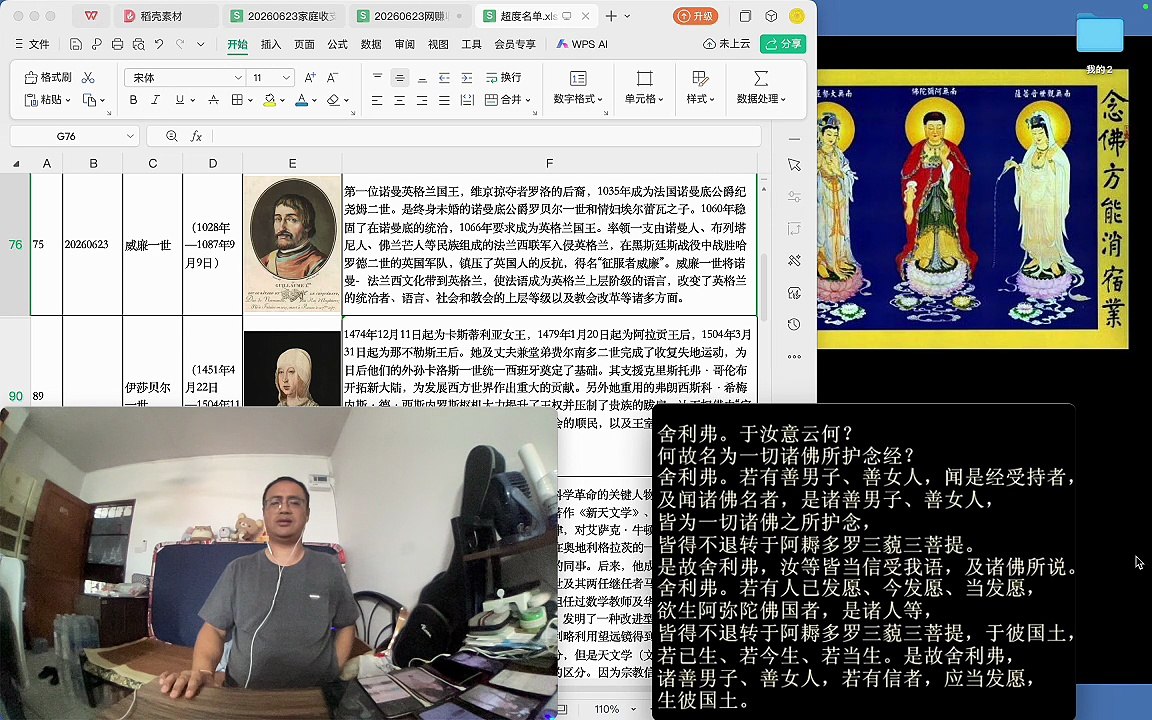Activate the format painter (格式刷)
The image size is (1152, 720).
click(48, 77)
